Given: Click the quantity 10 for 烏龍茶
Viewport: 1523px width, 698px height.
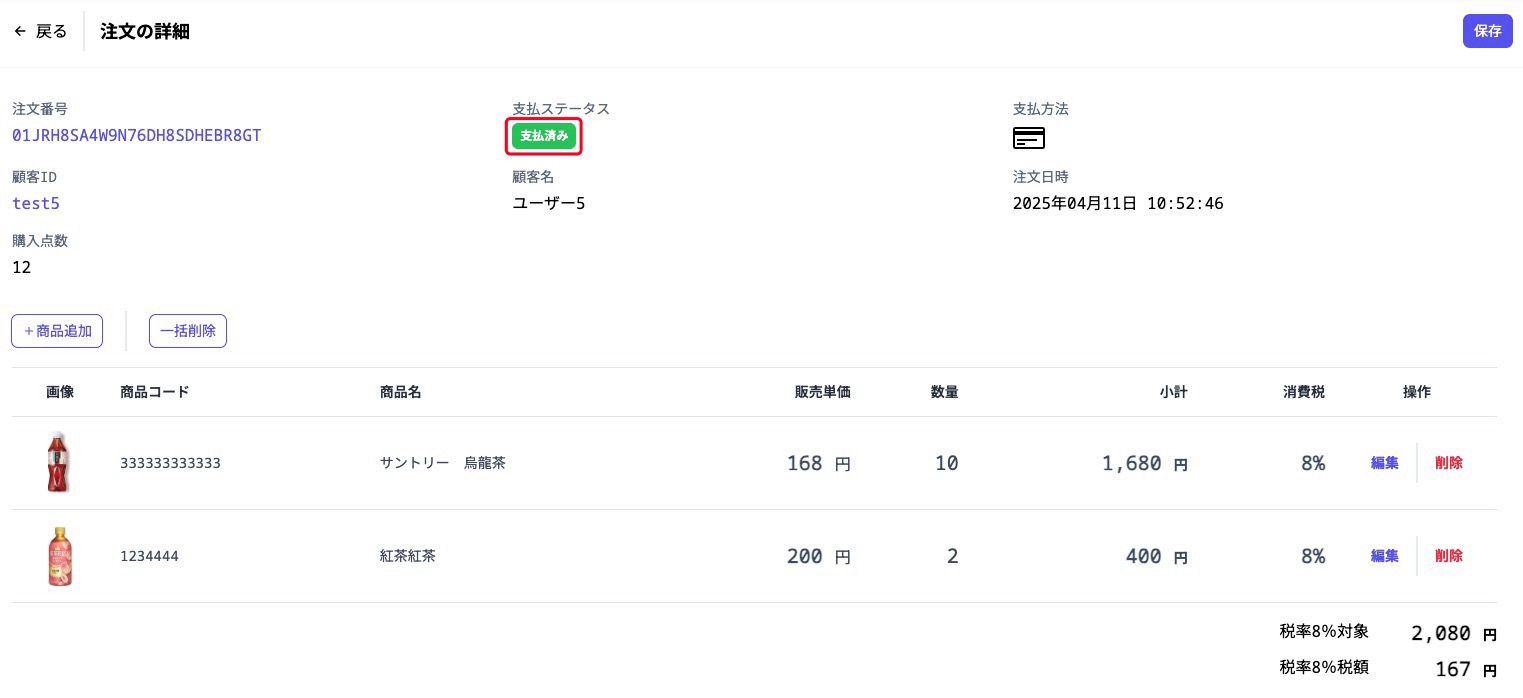Looking at the screenshot, I should point(946,463).
